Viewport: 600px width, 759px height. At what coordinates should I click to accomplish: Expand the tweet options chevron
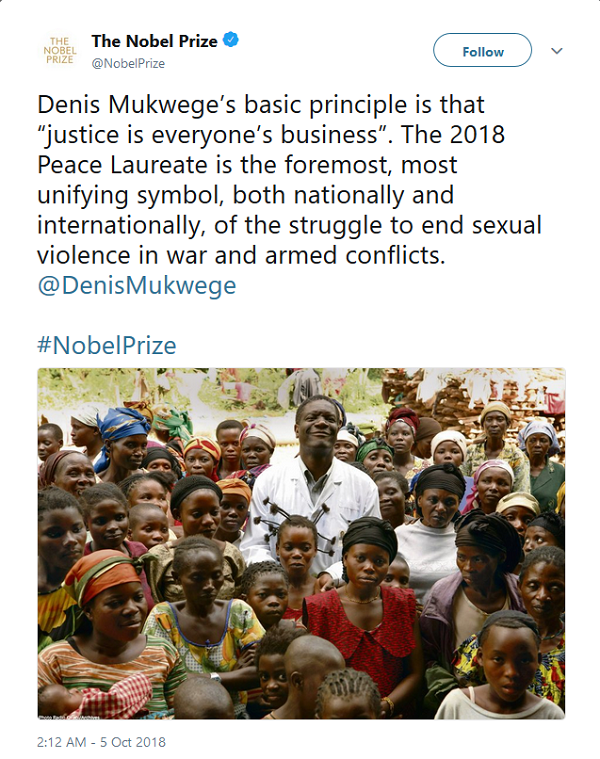(x=557, y=51)
